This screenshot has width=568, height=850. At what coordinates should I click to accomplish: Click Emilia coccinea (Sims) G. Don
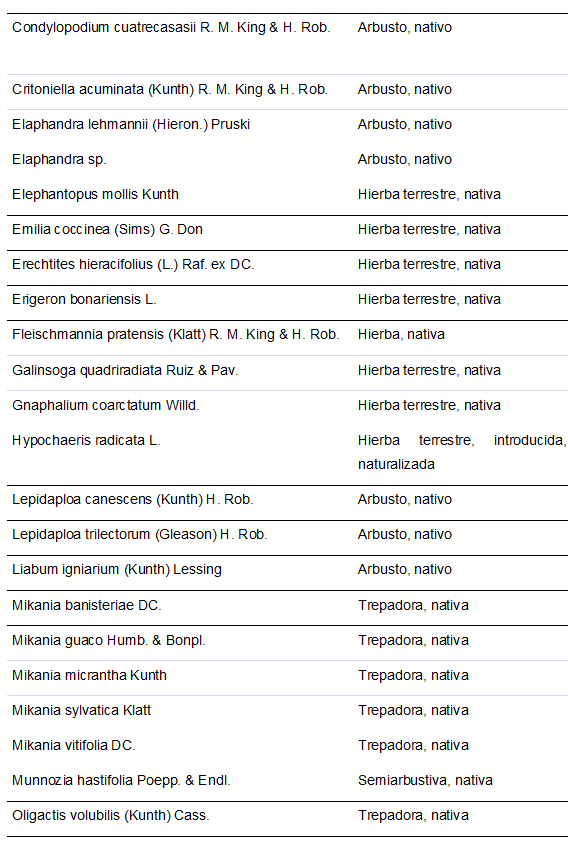tap(107, 229)
